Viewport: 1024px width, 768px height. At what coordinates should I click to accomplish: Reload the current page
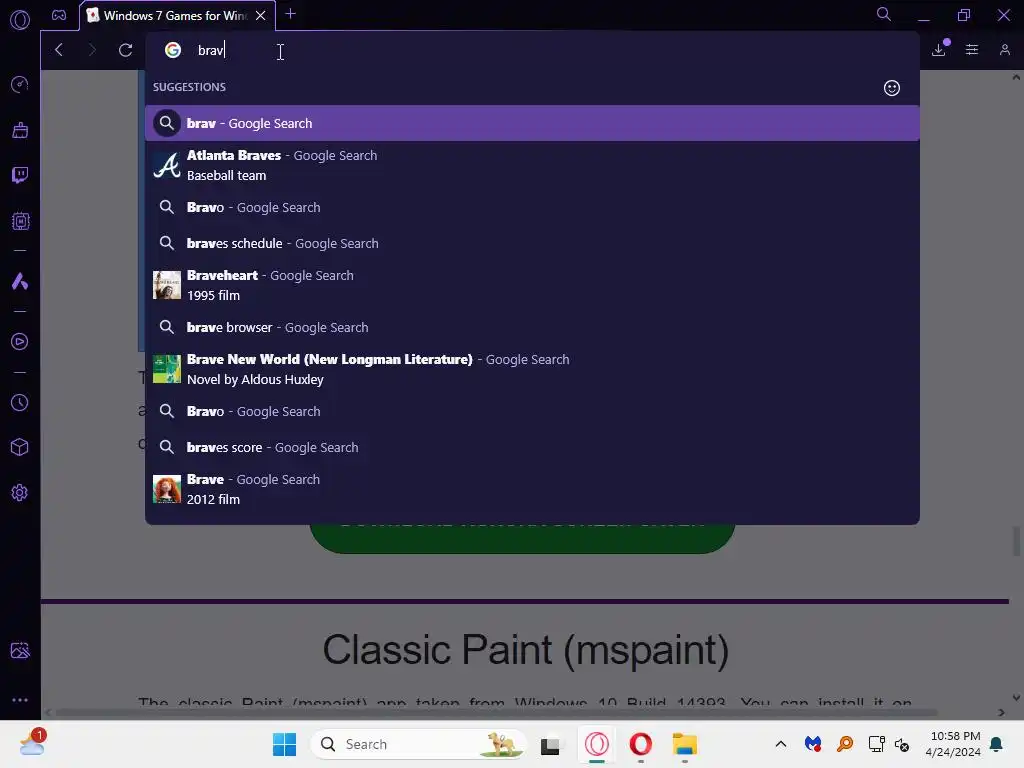(125, 50)
